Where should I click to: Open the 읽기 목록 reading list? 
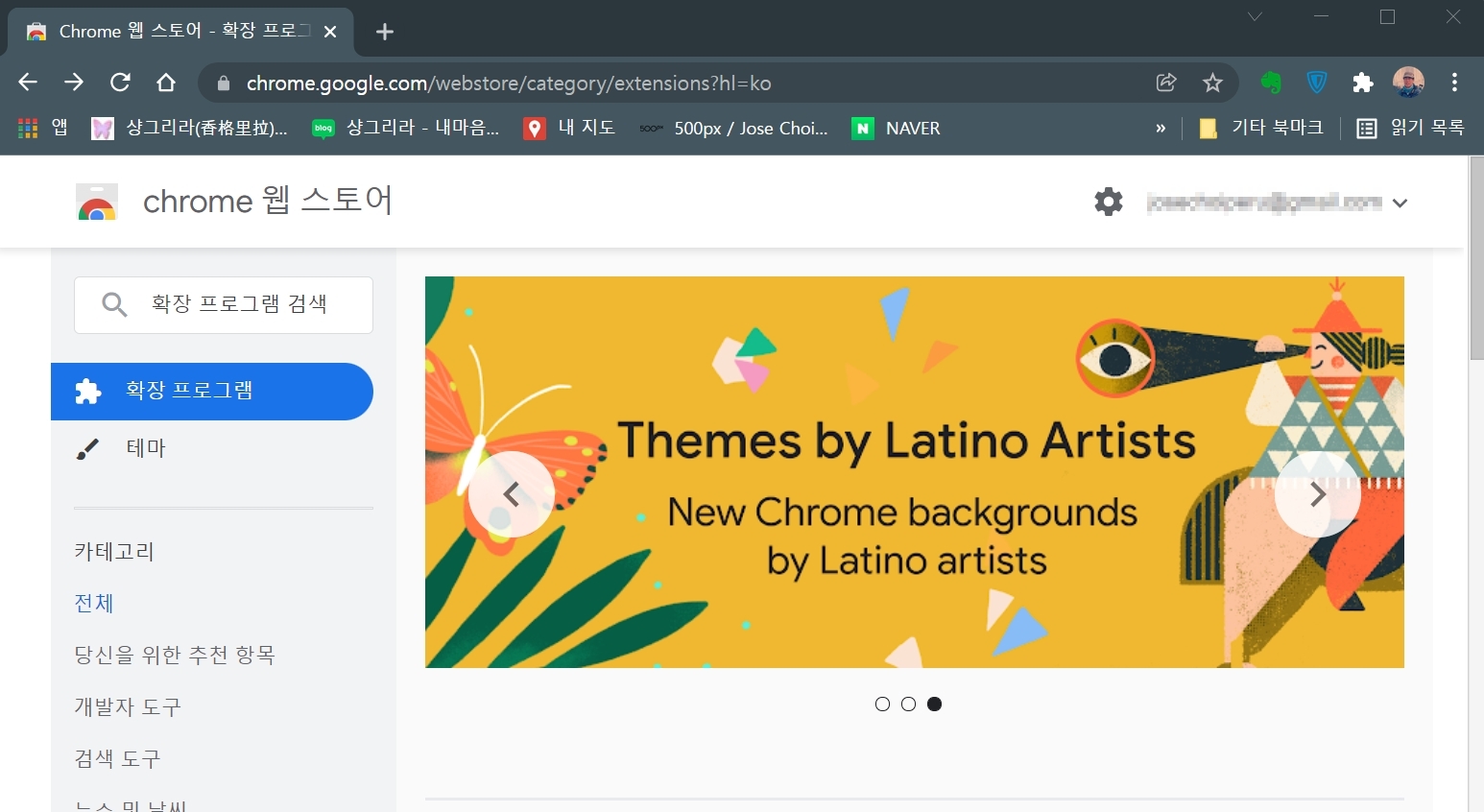[1410, 128]
